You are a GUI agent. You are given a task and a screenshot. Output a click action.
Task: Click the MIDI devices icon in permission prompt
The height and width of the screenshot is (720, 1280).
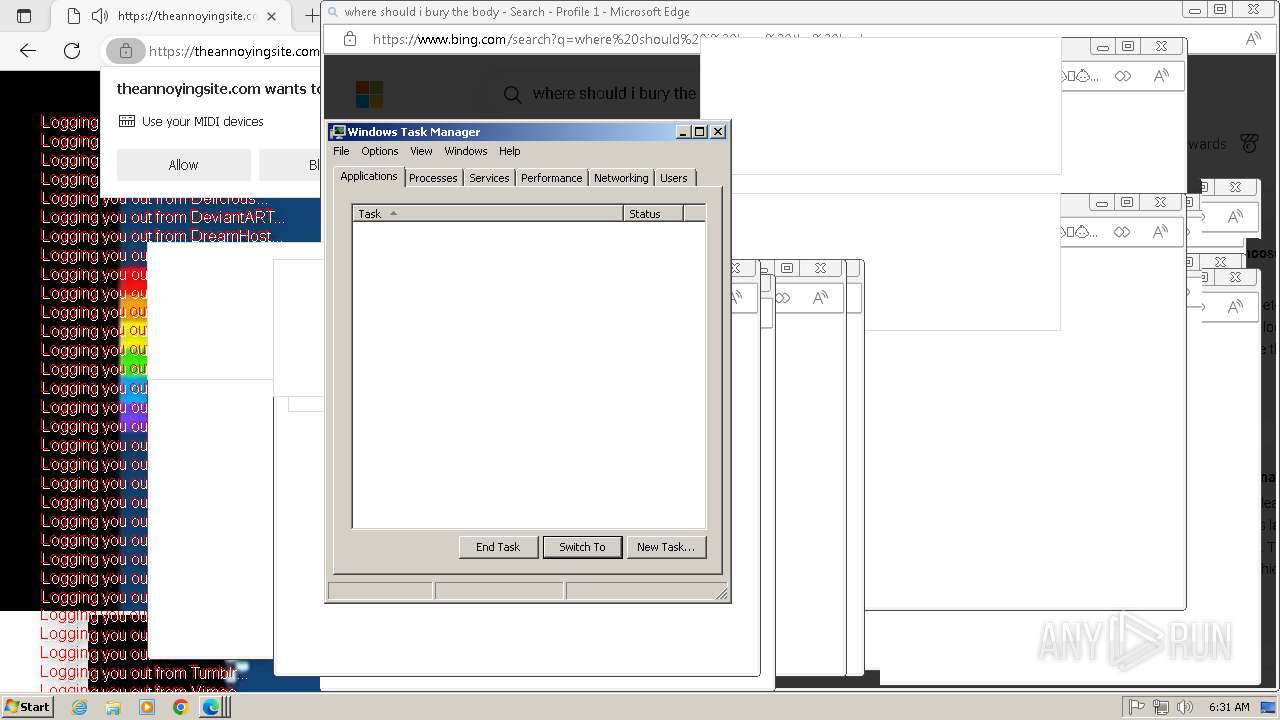pos(127,121)
